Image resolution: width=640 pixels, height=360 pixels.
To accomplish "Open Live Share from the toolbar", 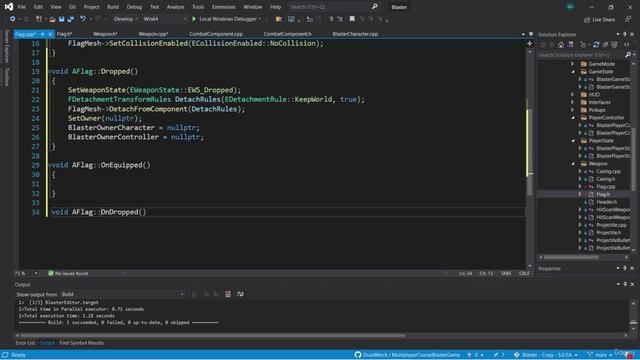I will (599, 19).
